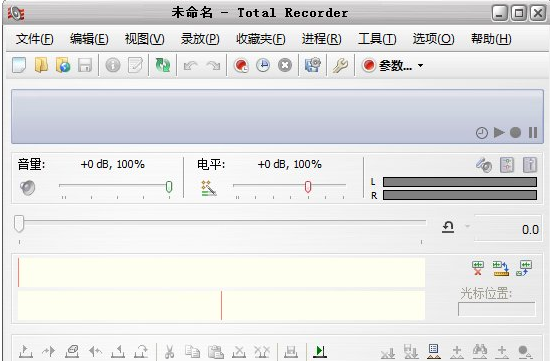Click the 电平 level wizard icon

209,188
